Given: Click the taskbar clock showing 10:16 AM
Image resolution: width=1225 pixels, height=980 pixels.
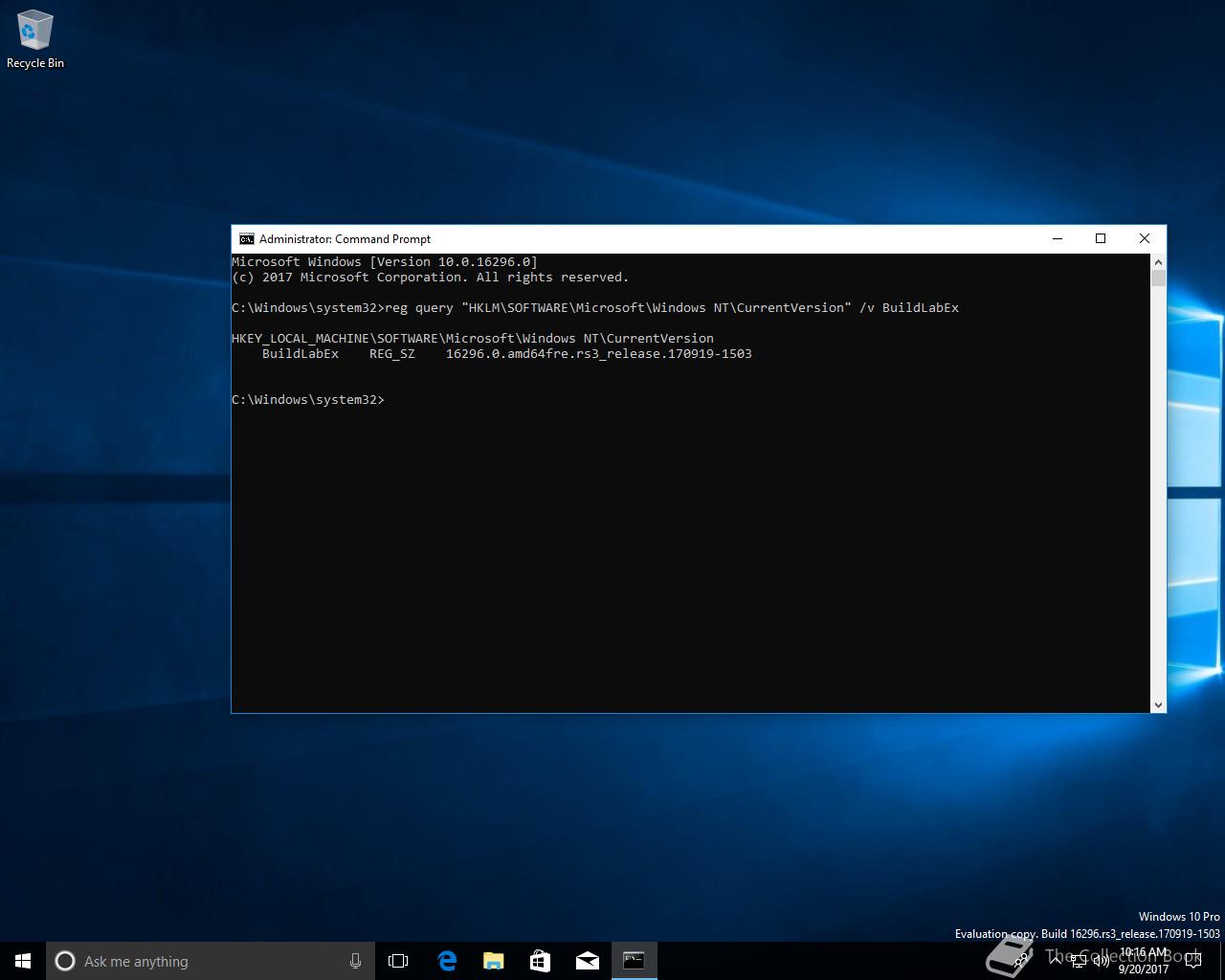Looking at the screenshot, I should click(1144, 961).
